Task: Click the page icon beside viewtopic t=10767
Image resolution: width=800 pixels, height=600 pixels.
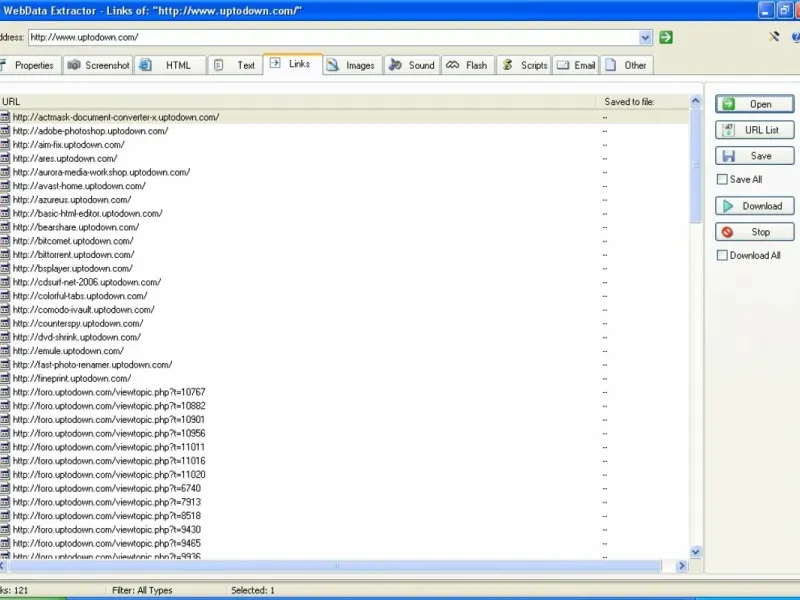Action: coord(5,392)
